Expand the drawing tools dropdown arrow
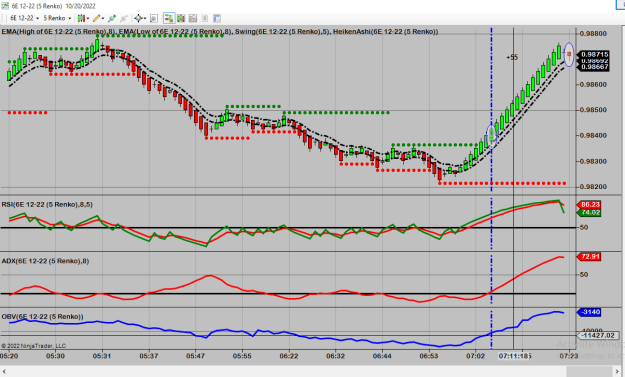 (x=103, y=18)
